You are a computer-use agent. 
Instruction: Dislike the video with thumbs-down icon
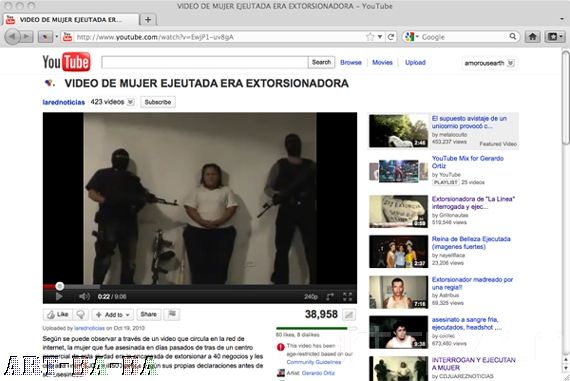pyautogui.click(x=80, y=314)
